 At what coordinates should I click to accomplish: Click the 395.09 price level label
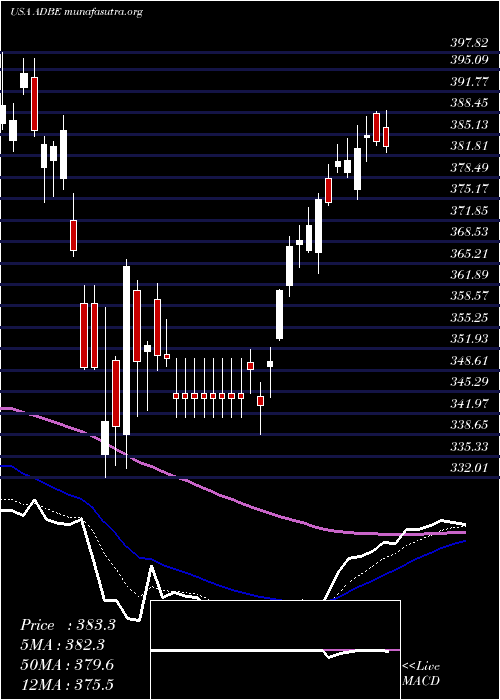[x=468, y=60]
